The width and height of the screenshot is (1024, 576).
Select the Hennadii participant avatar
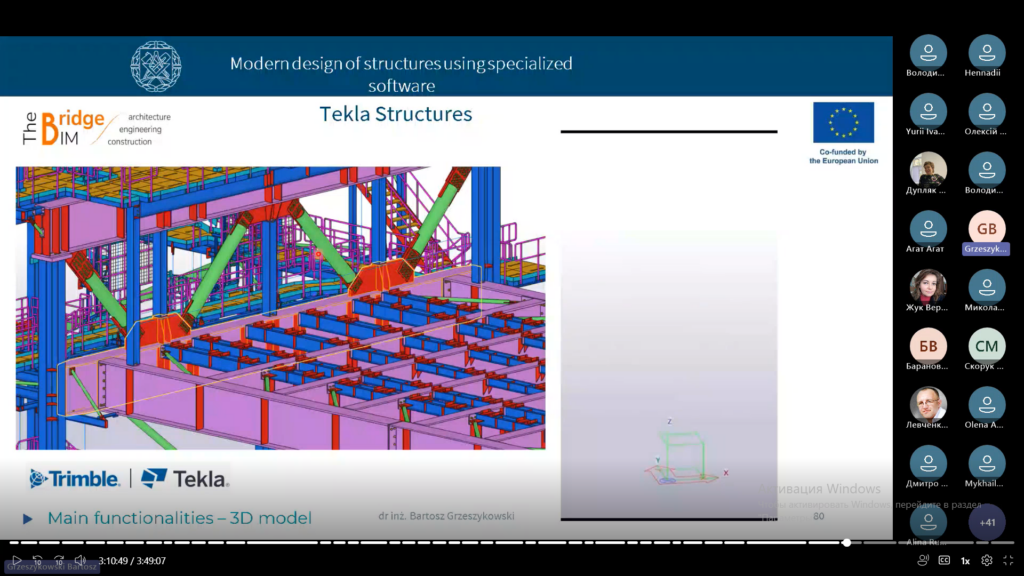(987, 52)
